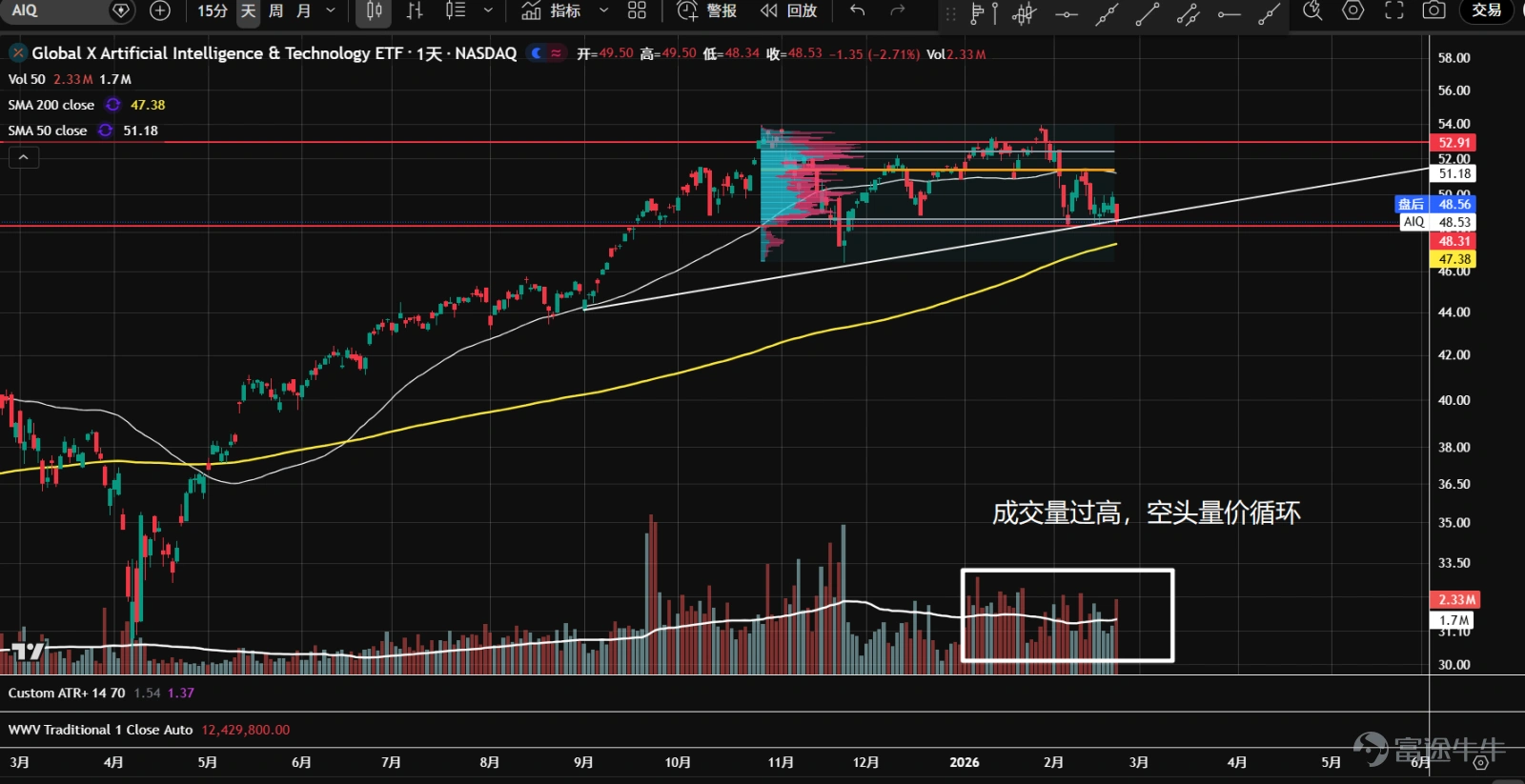Open the 指标 indicators menu
This screenshot has height=784, width=1525.
(x=552, y=10)
